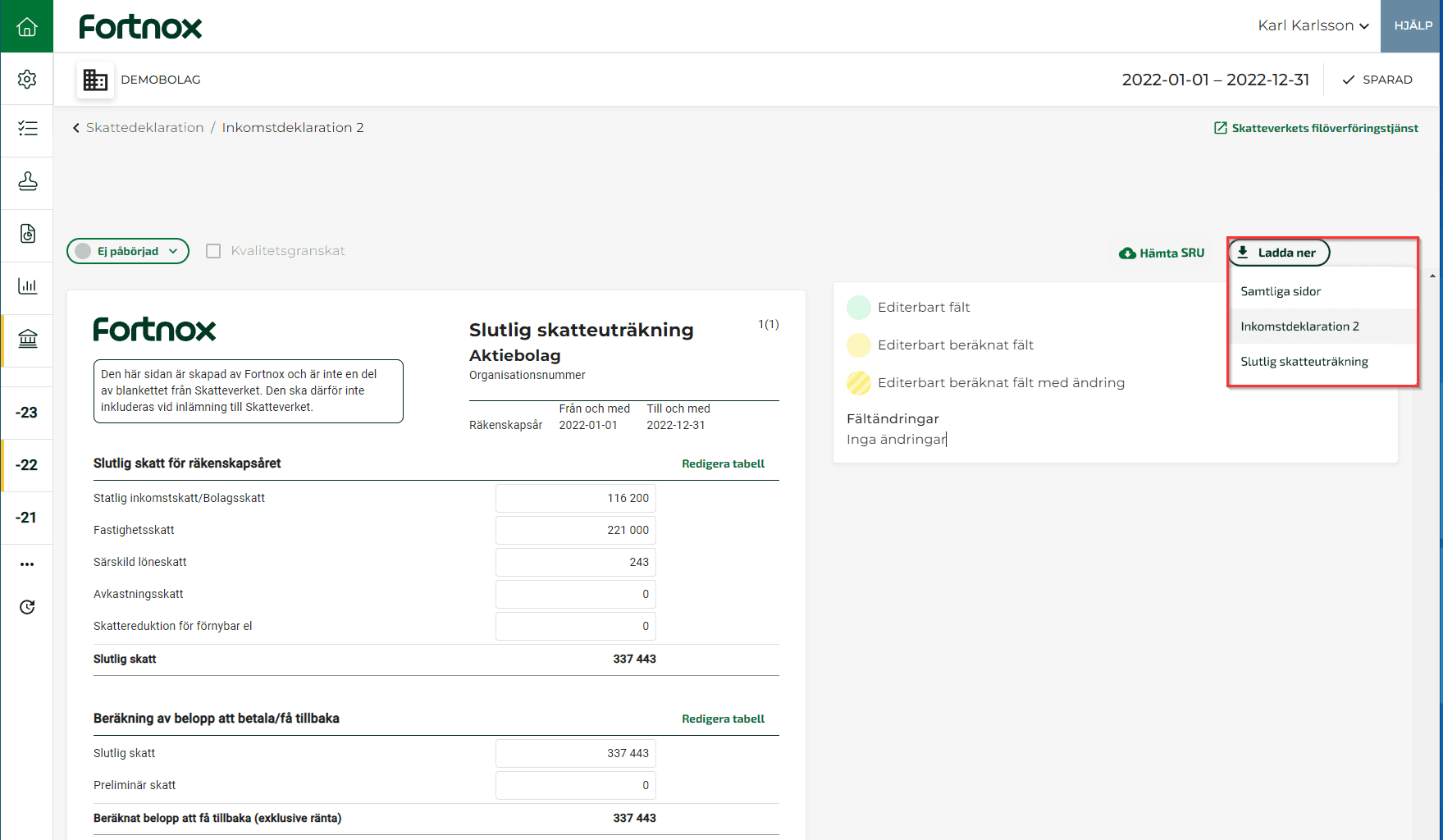The width and height of the screenshot is (1443, 840).
Task: Open the checklist icon in sidebar
Action: pyautogui.click(x=27, y=128)
